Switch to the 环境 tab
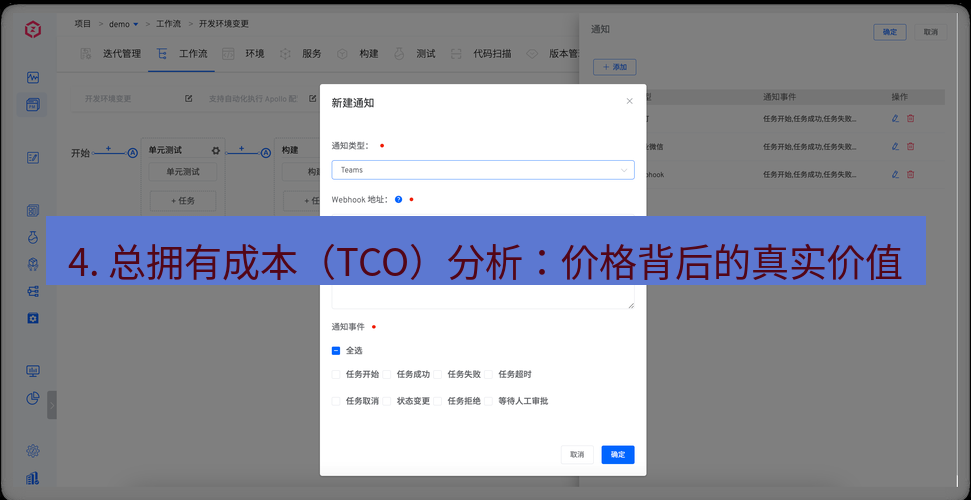Viewport: 971px width, 500px height. (x=255, y=54)
